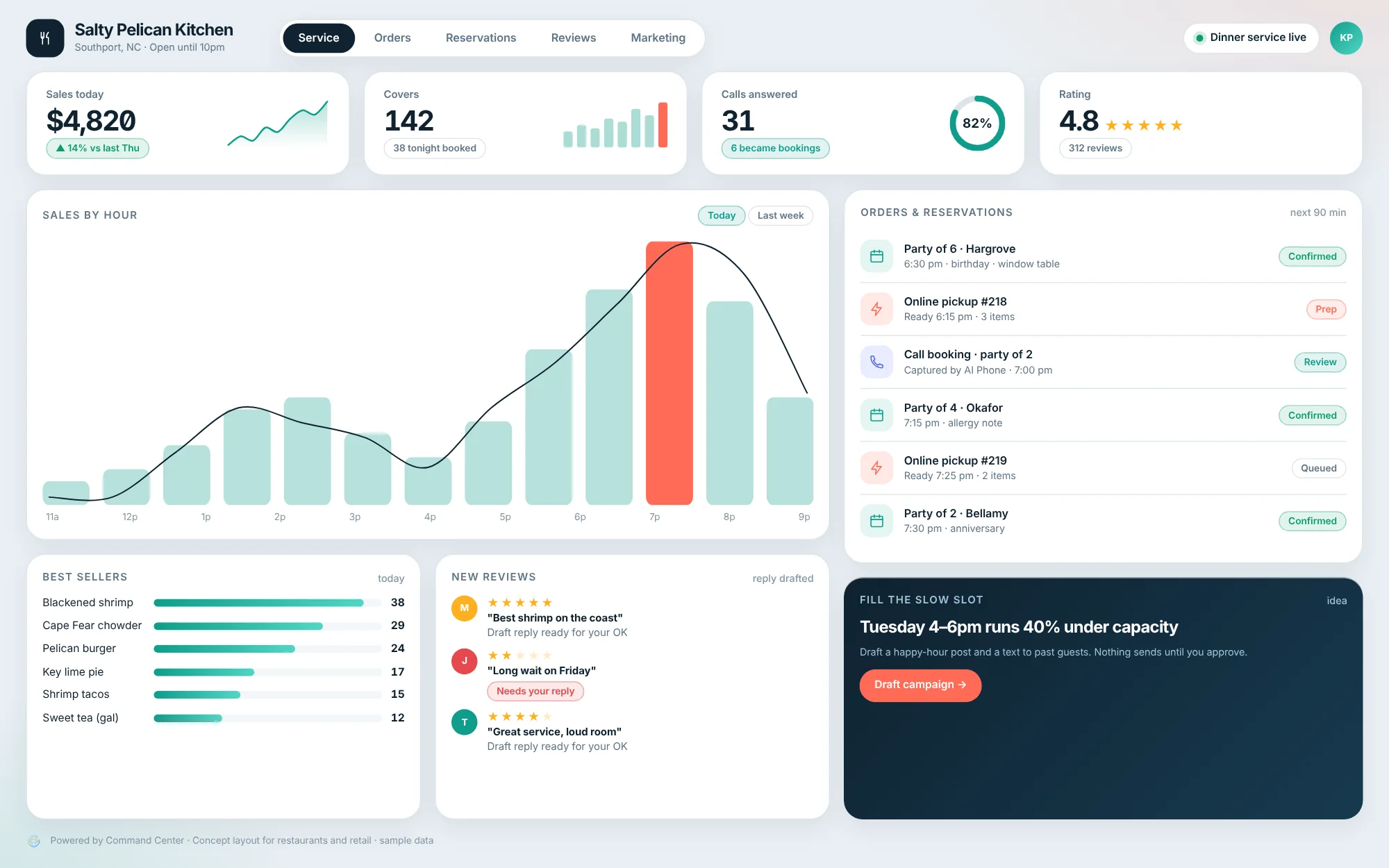The height and width of the screenshot is (868, 1389).
Task: Click the phone icon for Call booking
Action: (876, 362)
